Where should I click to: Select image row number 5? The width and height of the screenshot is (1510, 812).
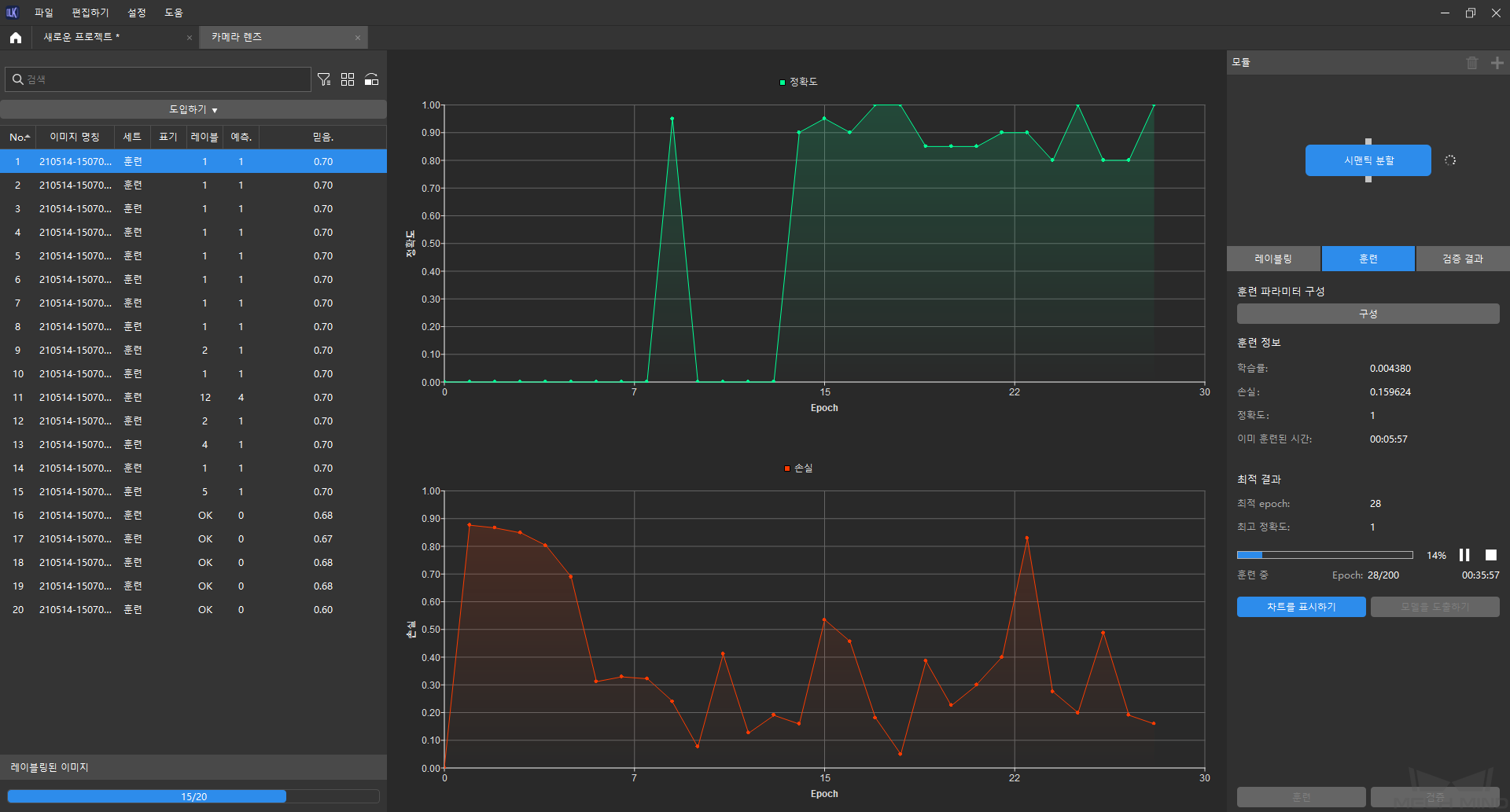pyautogui.click(x=193, y=255)
